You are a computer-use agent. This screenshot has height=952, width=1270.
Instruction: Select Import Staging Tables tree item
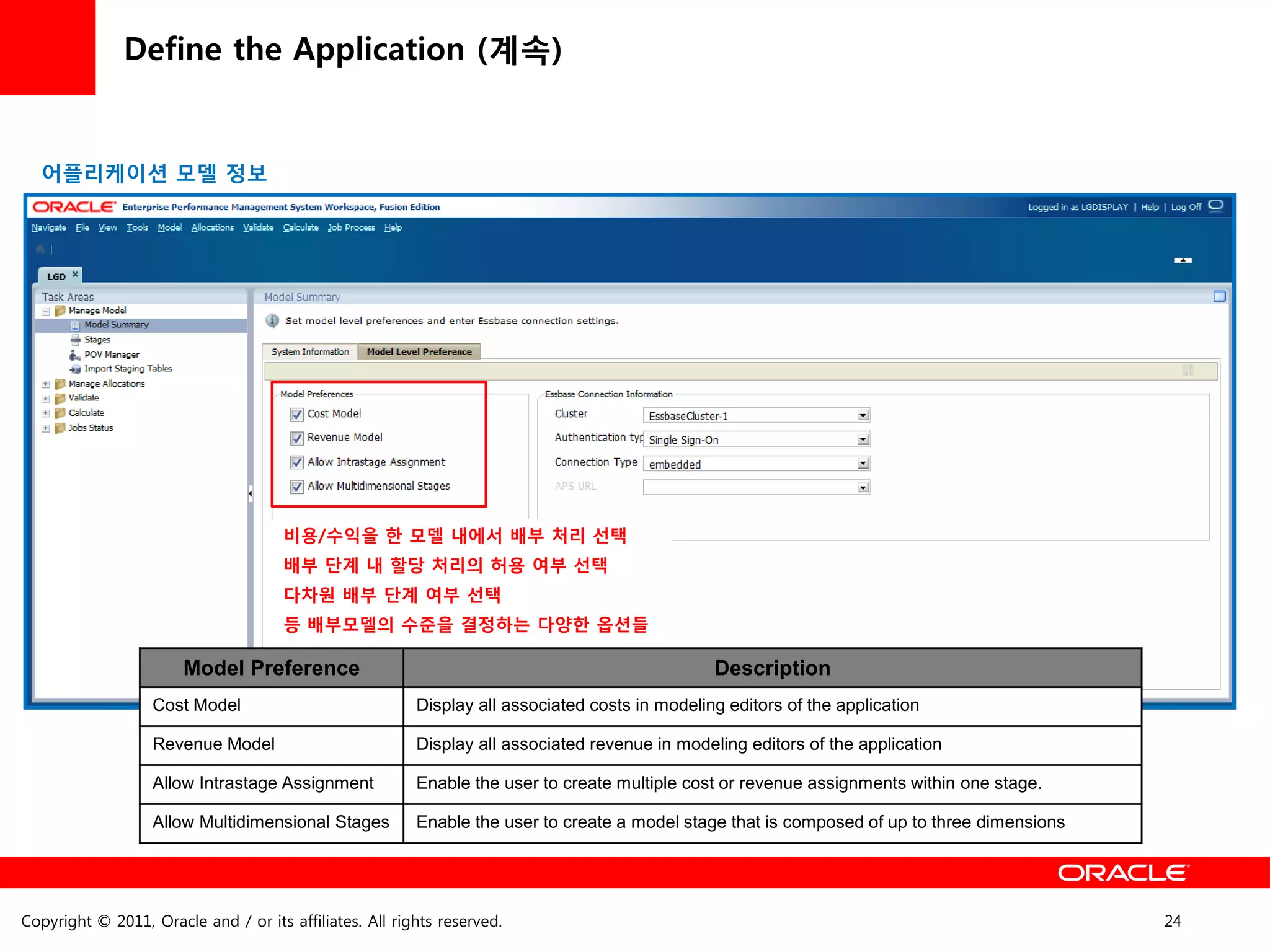click(x=128, y=369)
